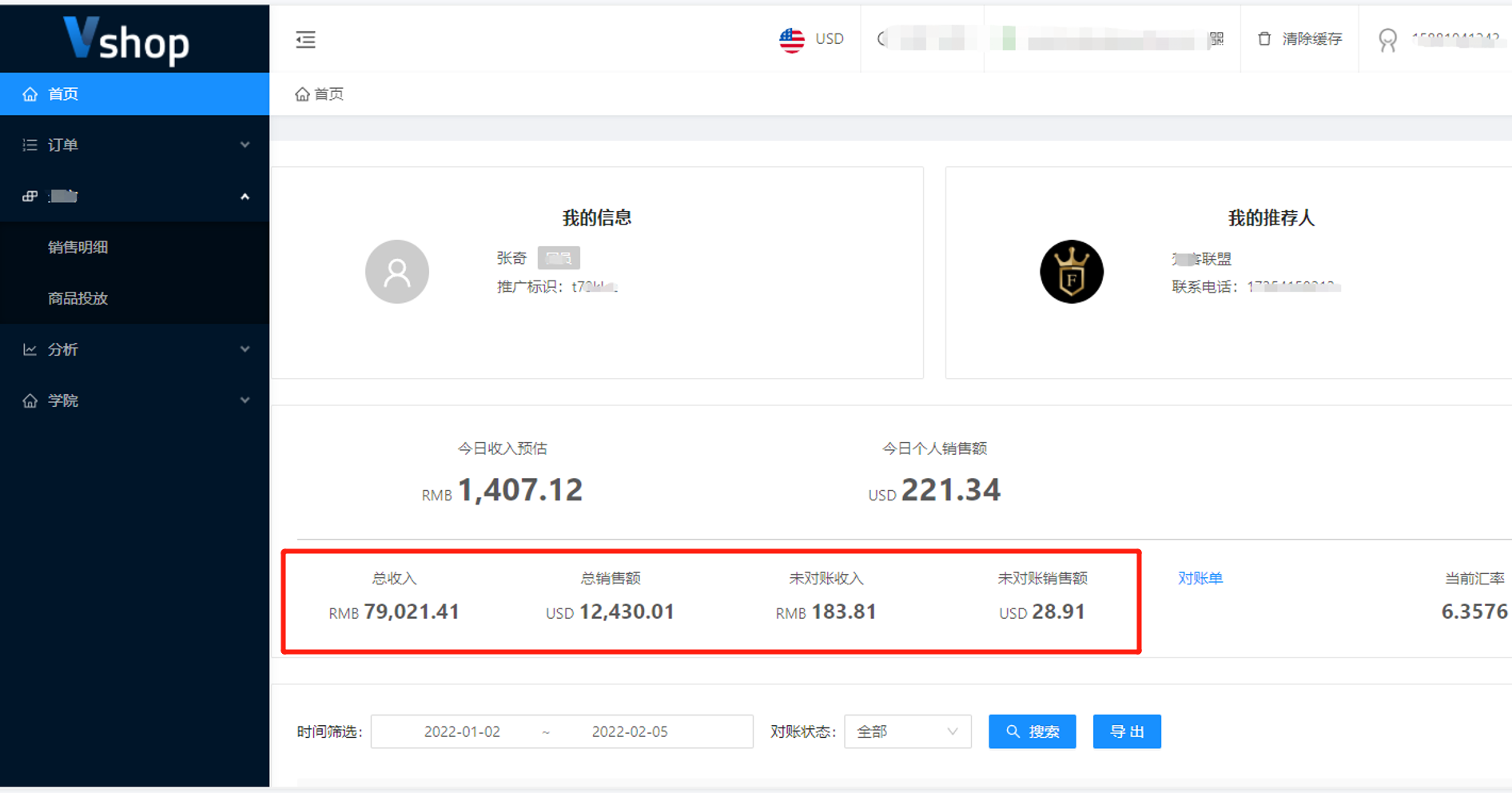Expand the 分析 menu chevron
1512x793 pixels.
245,349
